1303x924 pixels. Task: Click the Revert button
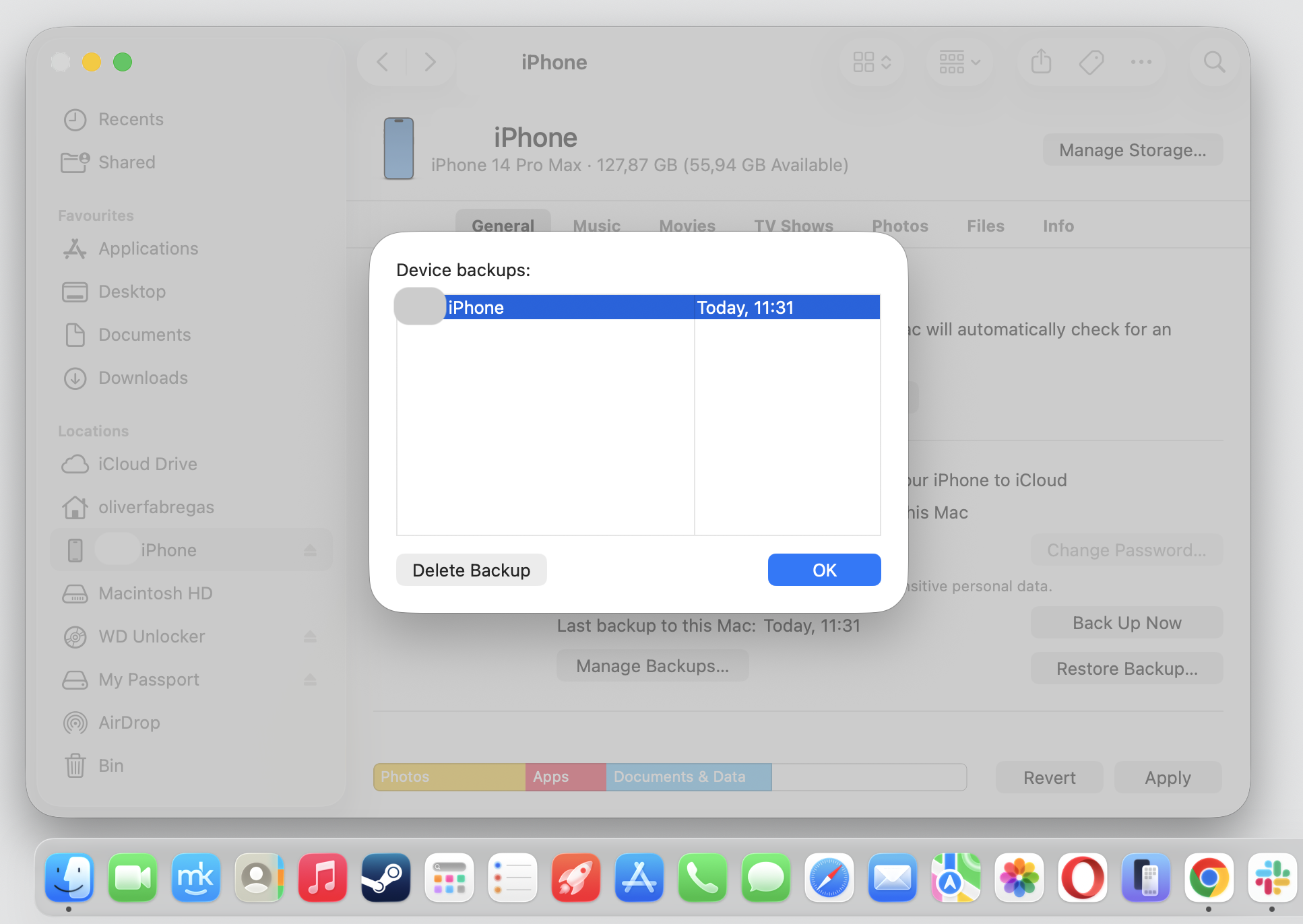coord(1049,777)
